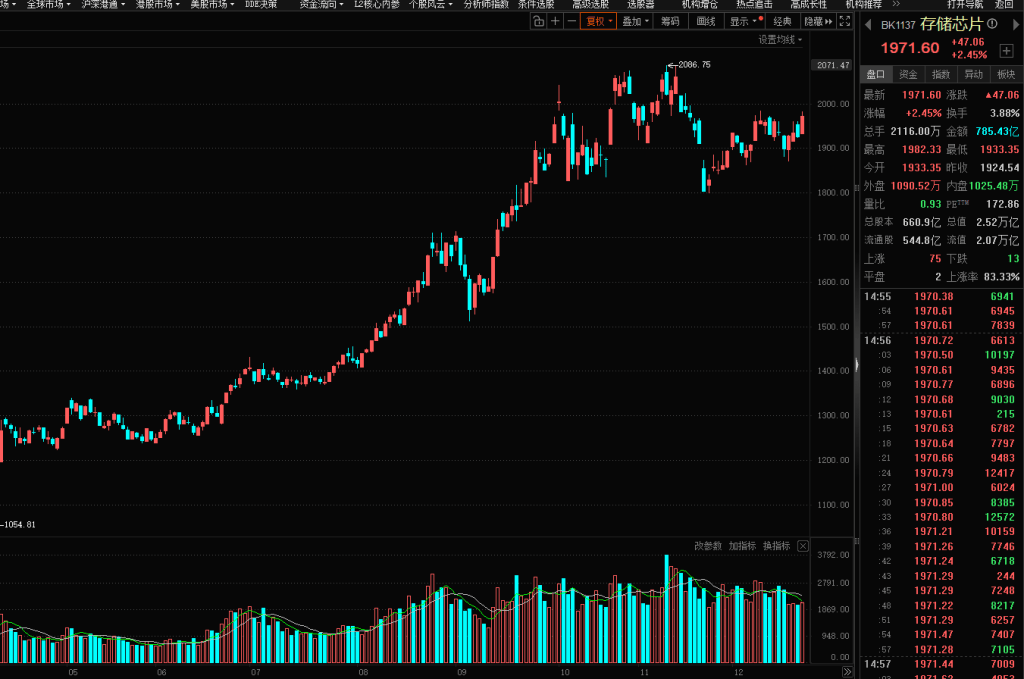Image resolution: width=1024 pixels, height=679 pixels.
Task: Click the 换指标 link
Action: coord(776,546)
